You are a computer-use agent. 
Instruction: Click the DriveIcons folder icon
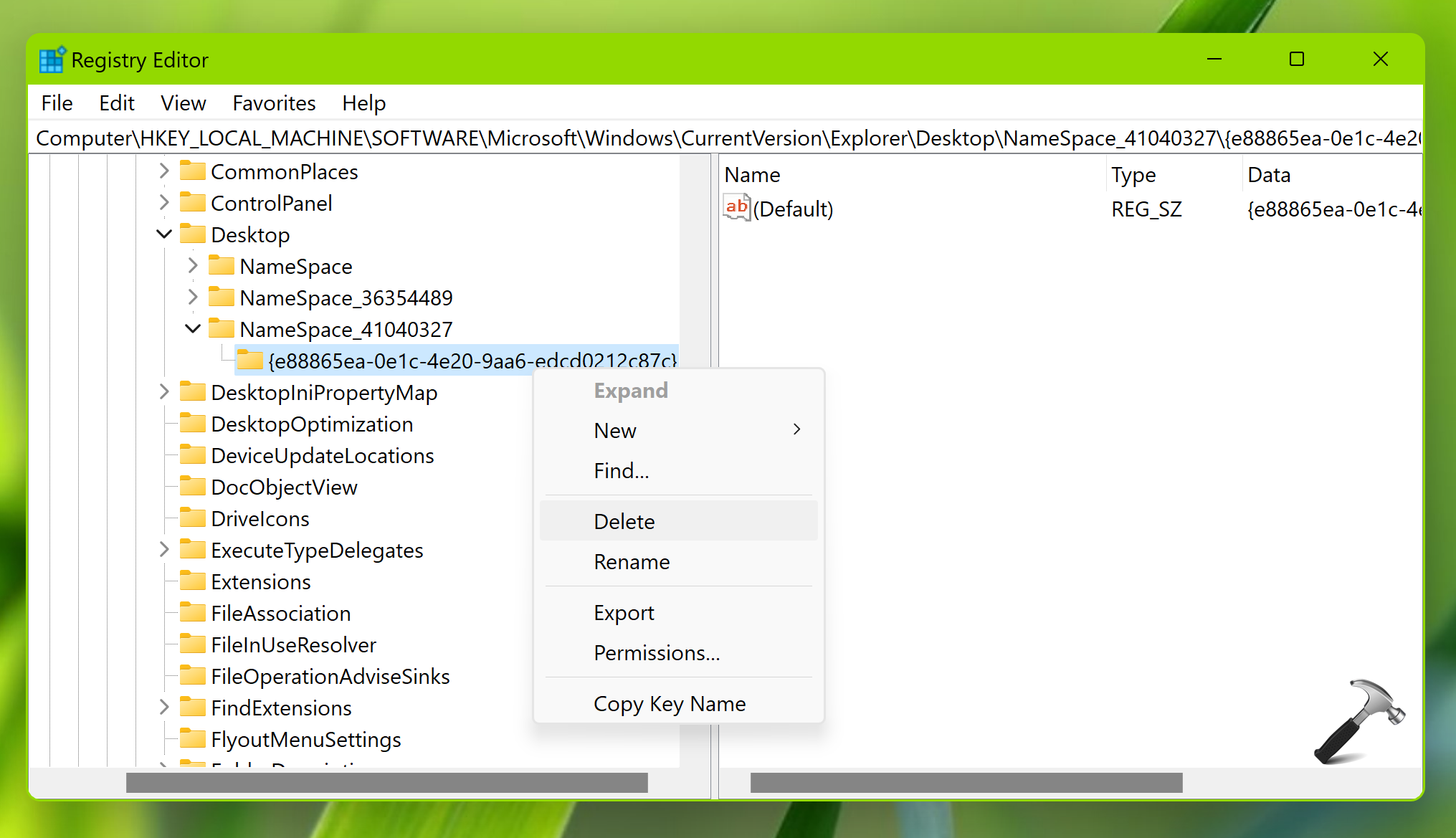click(x=192, y=518)
